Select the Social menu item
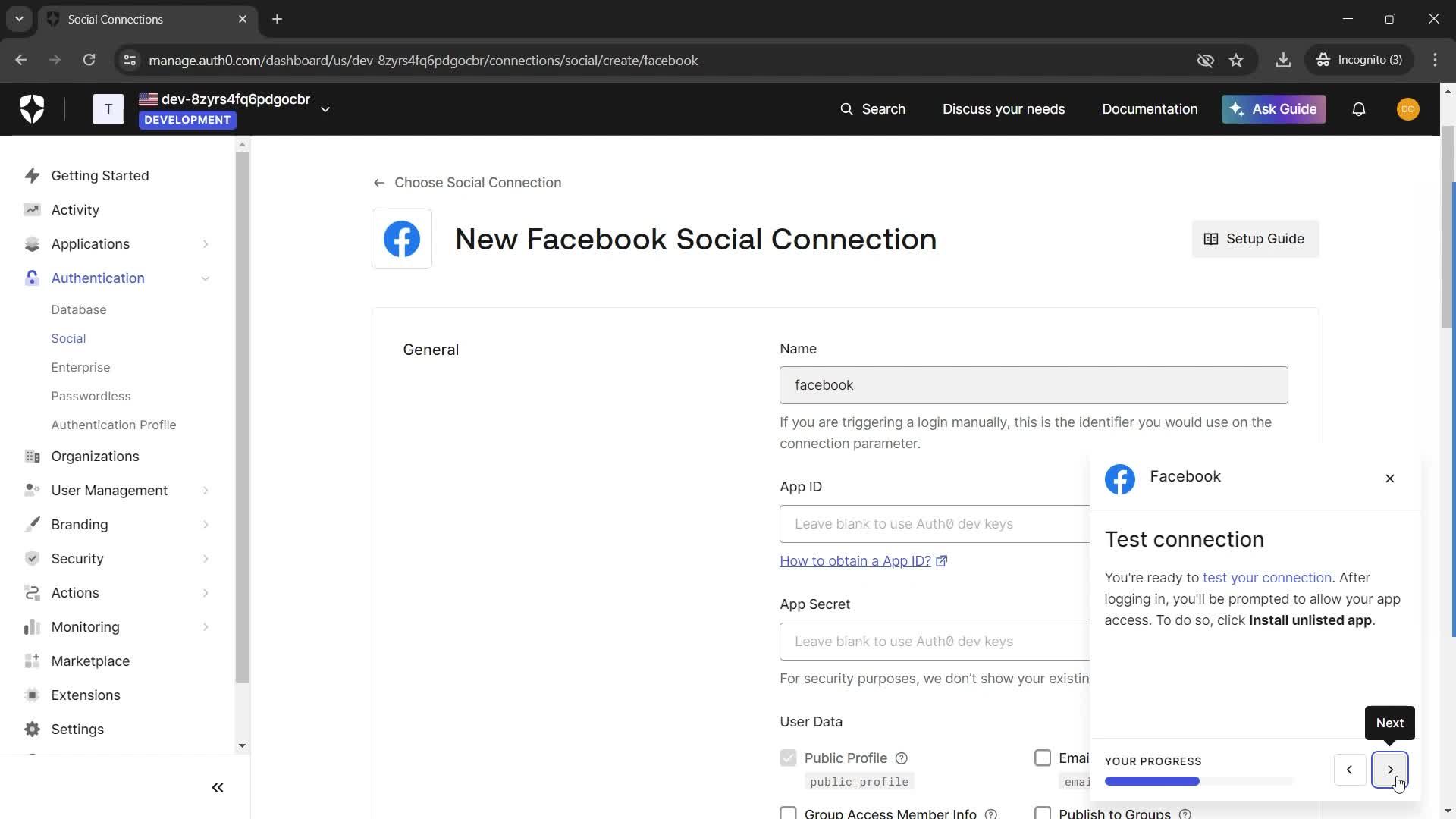The width and height of the screenshot is (1456, 819). click(68, 339)
